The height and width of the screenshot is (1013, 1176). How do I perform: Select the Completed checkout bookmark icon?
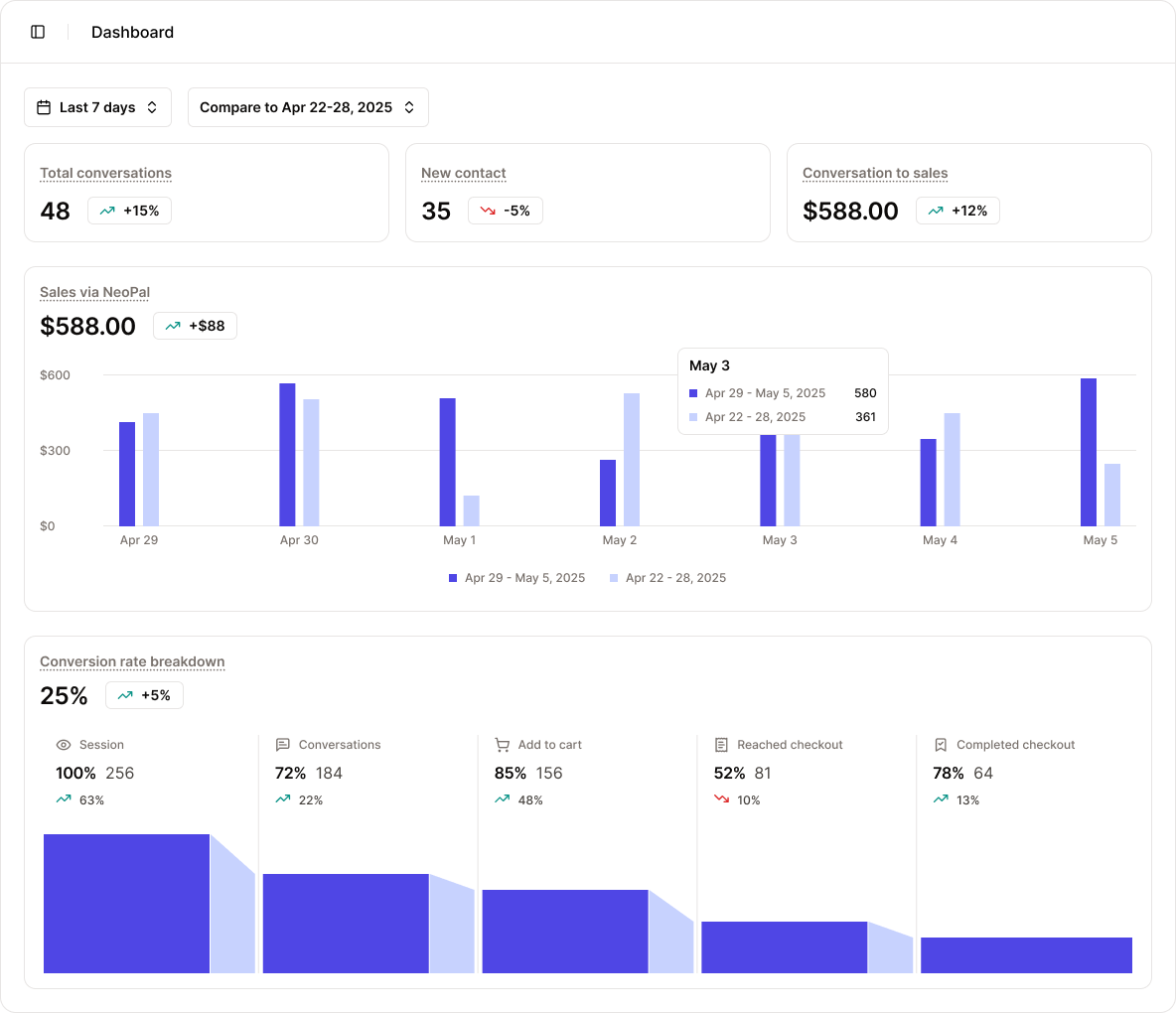940,744
